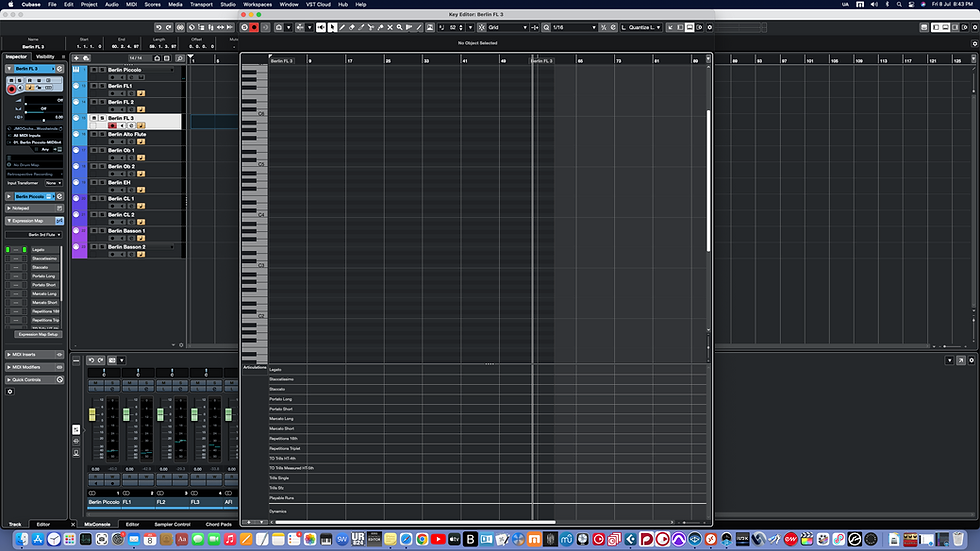980x551 pixels.
Task: Open the Berlin 3rd Flute expression map dropdown
Action: [x=34, y=235]
